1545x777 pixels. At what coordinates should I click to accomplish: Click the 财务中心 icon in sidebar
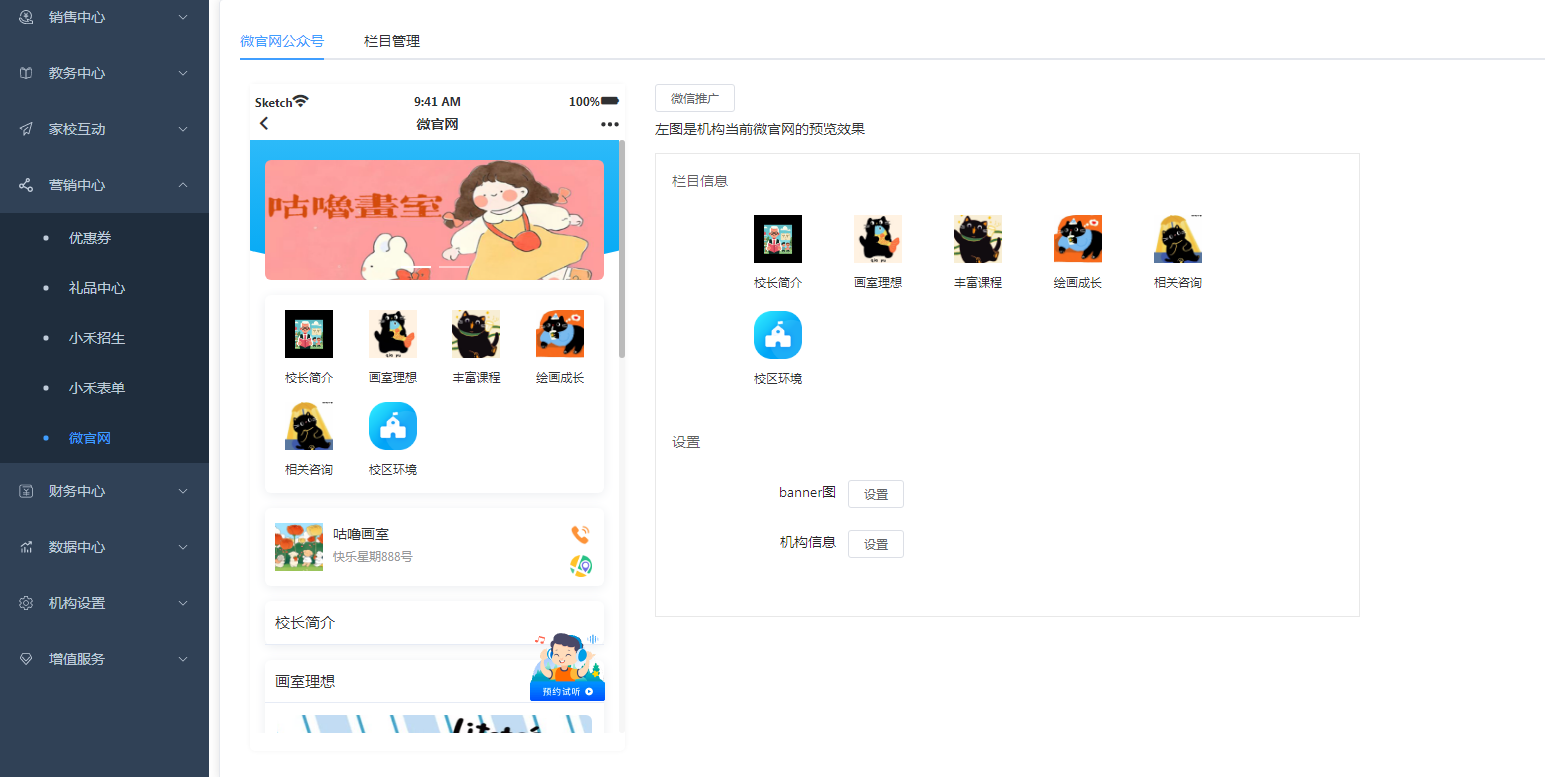point(27,491)
